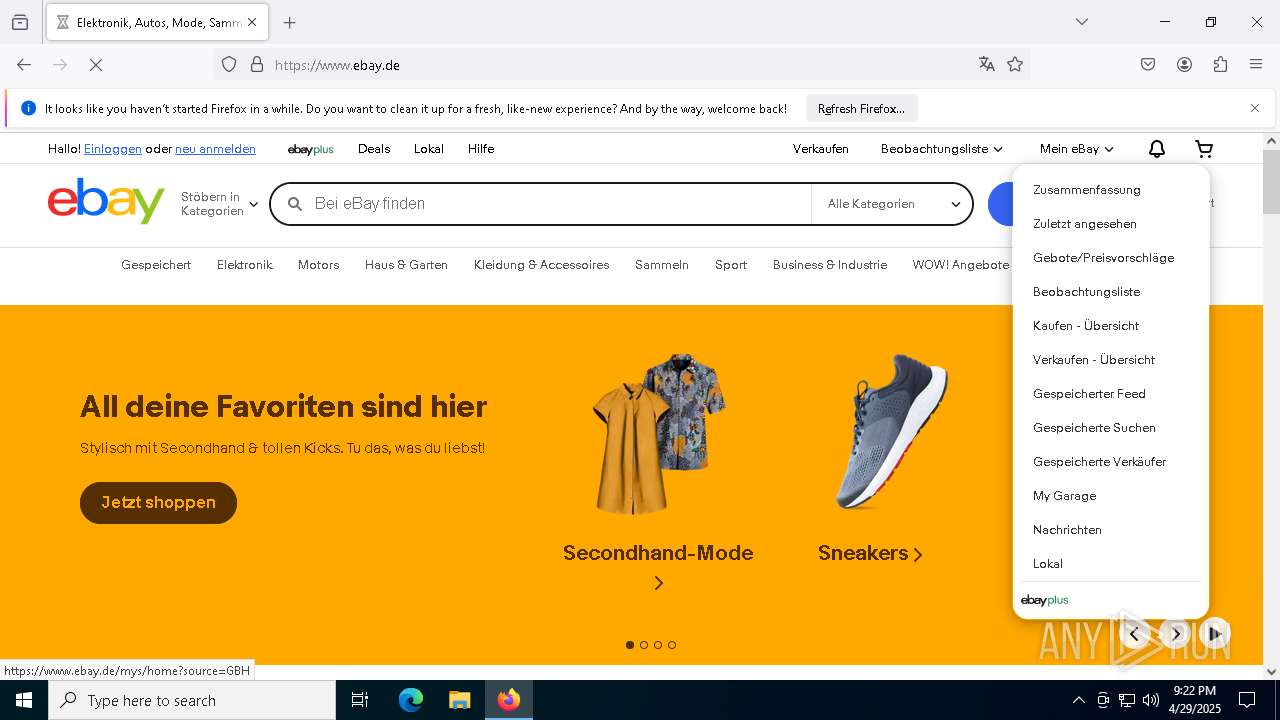
Task: Open Deals in top navigation
Action: pos(374,149)
